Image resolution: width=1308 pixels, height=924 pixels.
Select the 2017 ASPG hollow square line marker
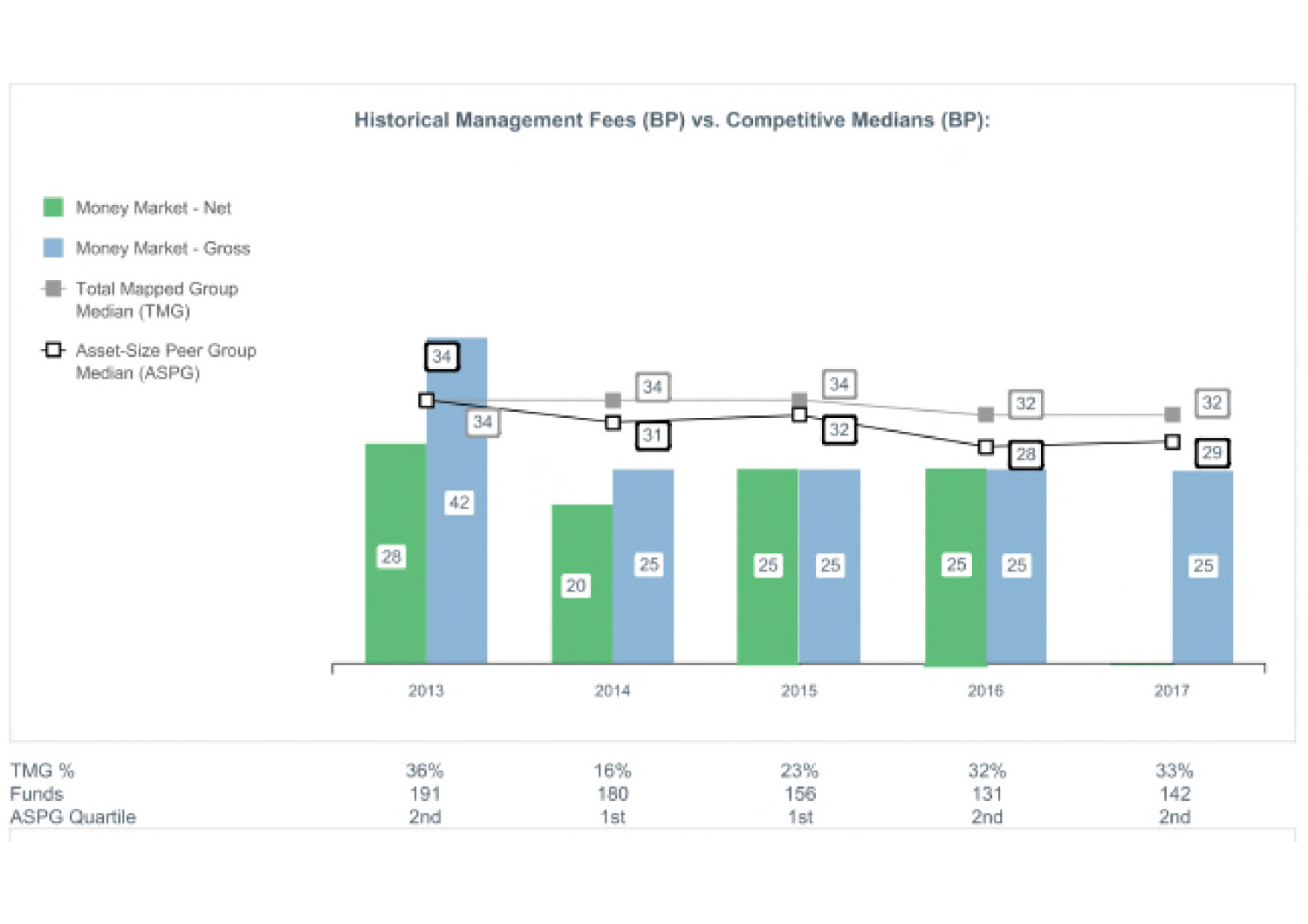(x=1173, y=442)
